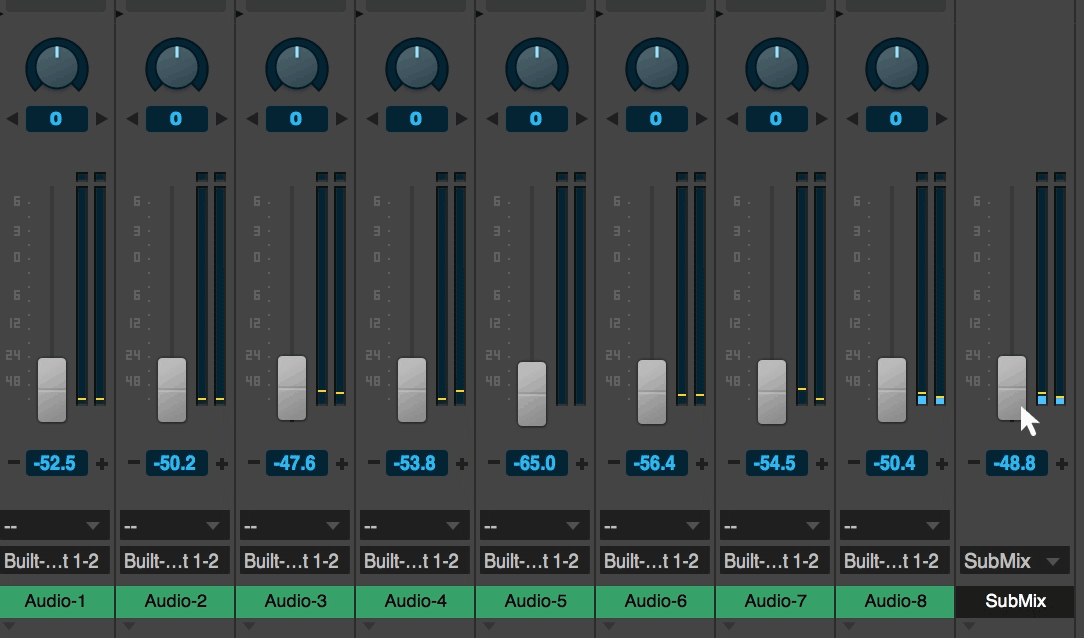The image size is (1084, 638).
Task: Click the pan knob on Audio-5
Action: [x=536, y=67]
